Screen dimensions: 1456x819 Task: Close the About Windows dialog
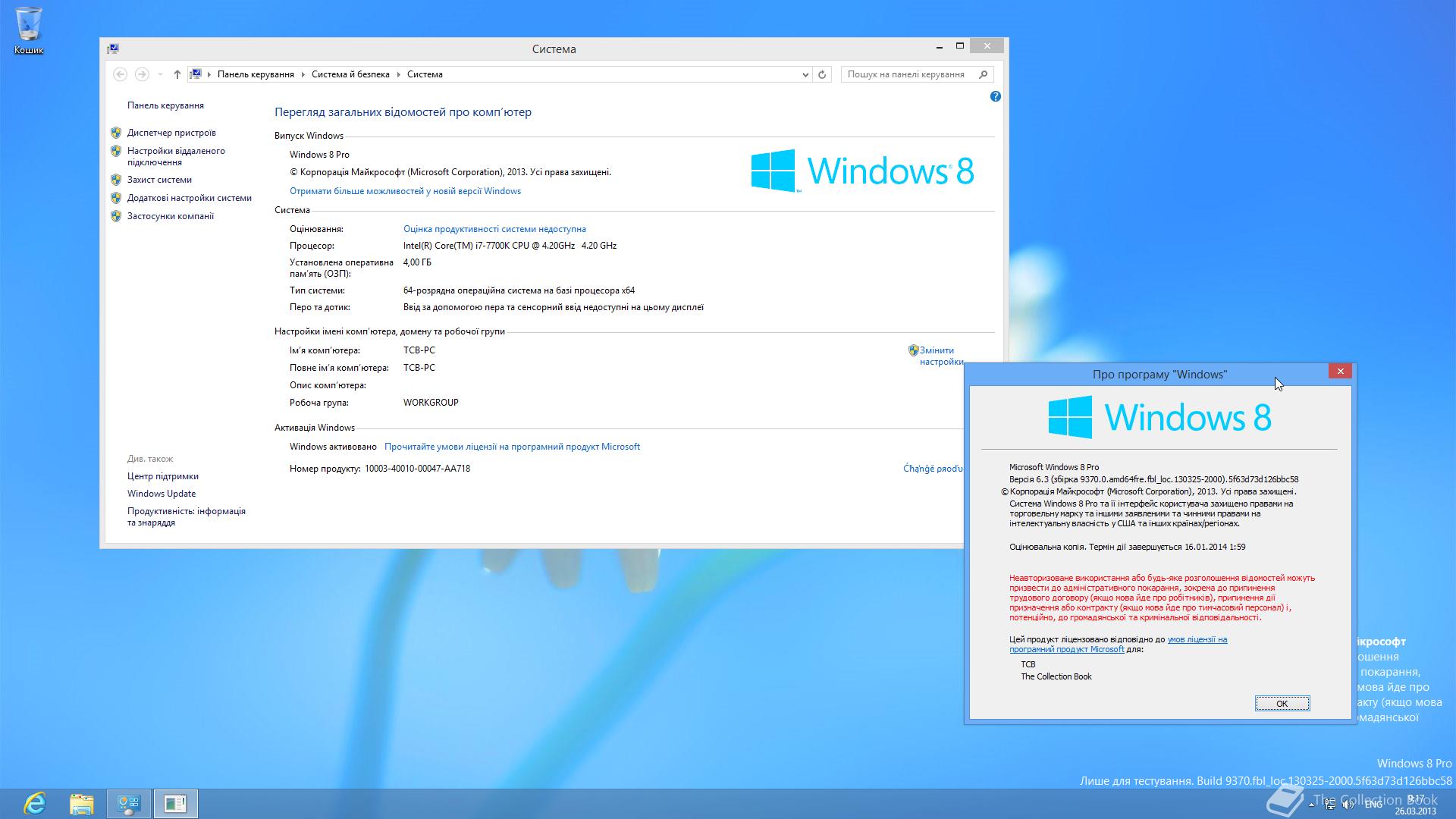1340,371
